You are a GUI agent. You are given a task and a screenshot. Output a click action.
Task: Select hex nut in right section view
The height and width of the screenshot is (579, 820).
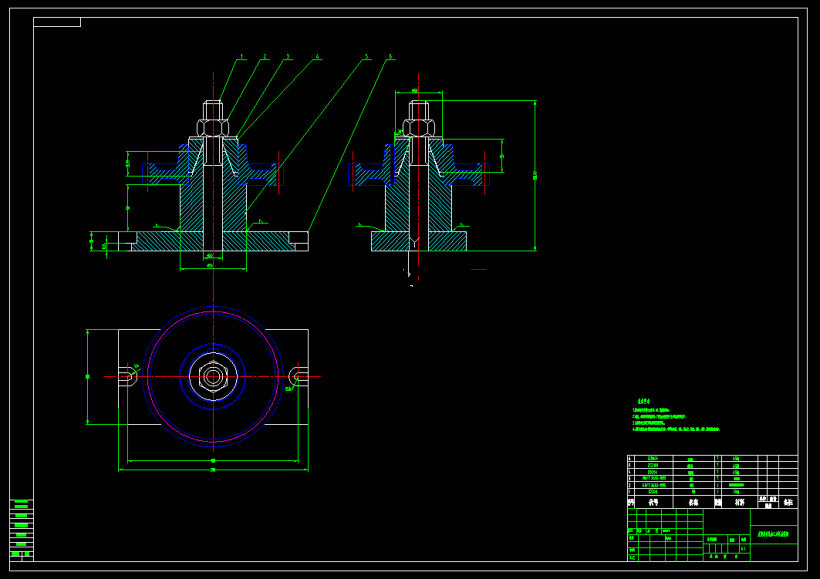418,128
